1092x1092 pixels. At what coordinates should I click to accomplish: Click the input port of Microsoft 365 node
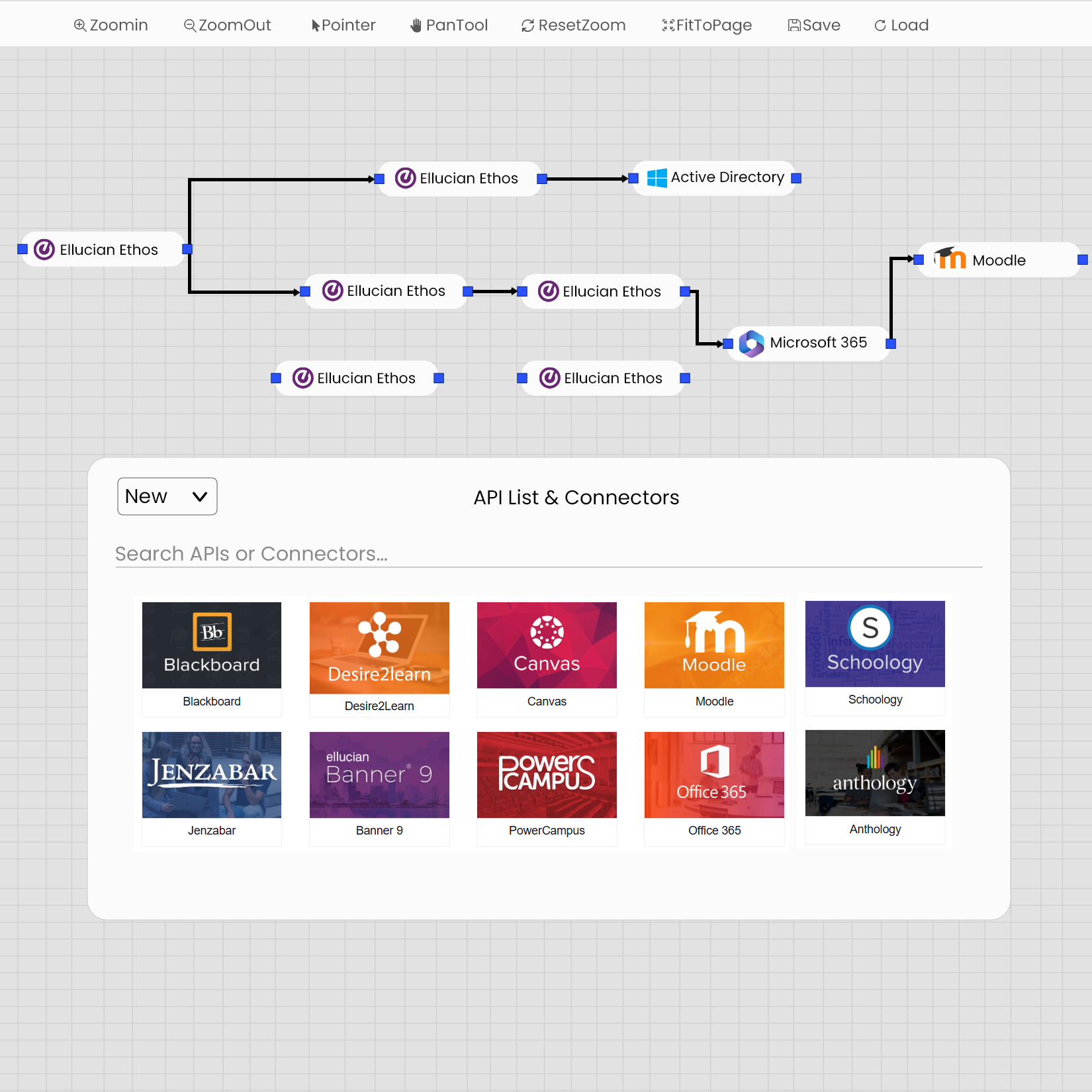pos(728,343)
